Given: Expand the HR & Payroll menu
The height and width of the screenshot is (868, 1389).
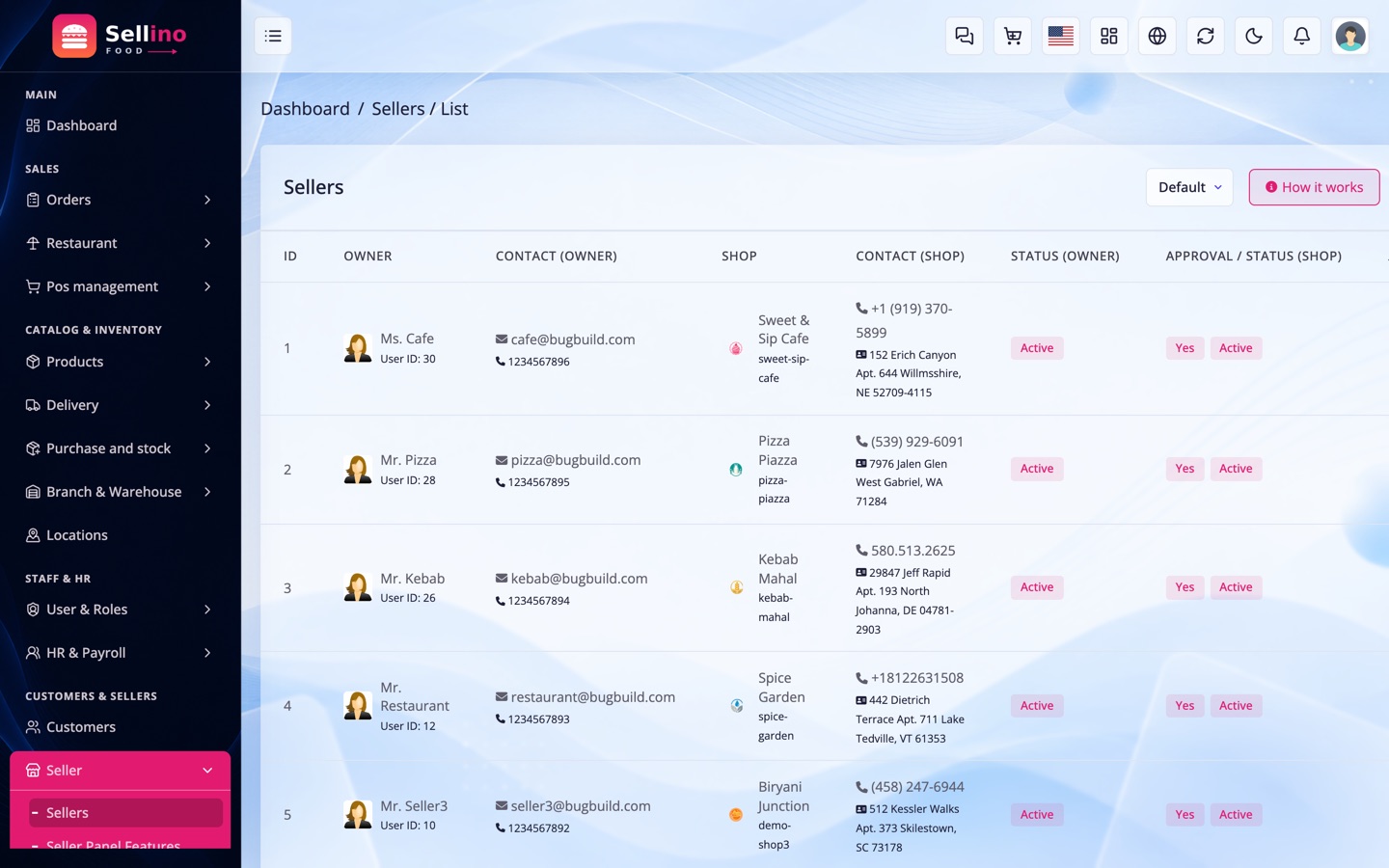Looking at the screenshot, I should point(120,653).
